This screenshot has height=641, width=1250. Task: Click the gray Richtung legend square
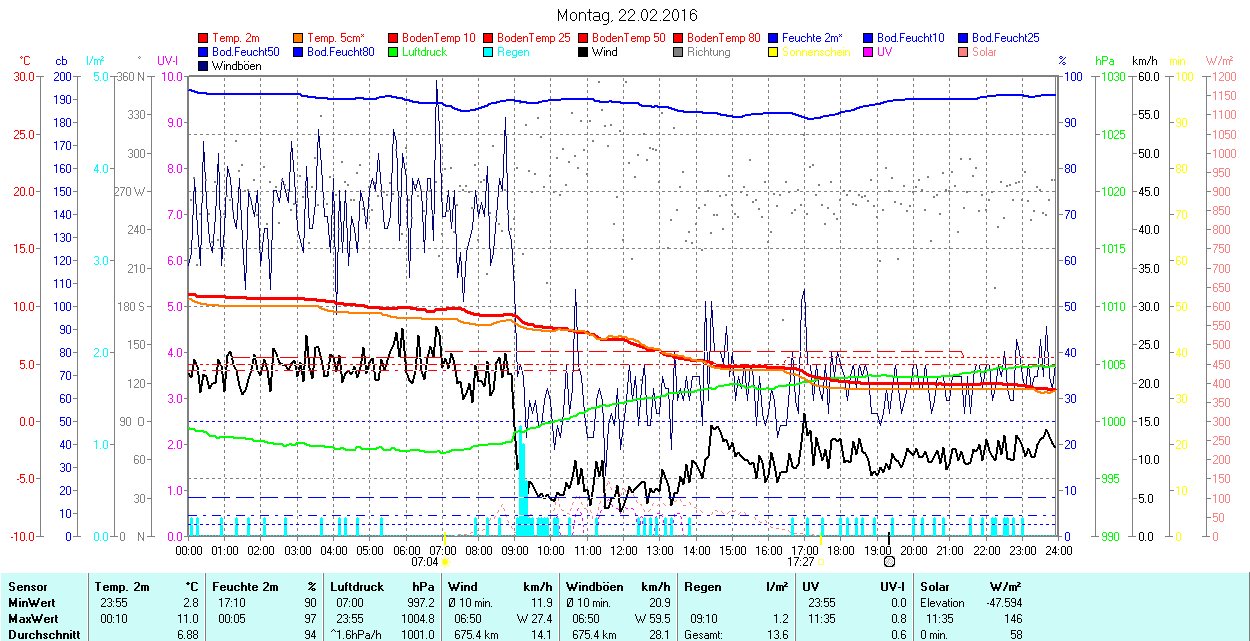[x=679, y=52]
